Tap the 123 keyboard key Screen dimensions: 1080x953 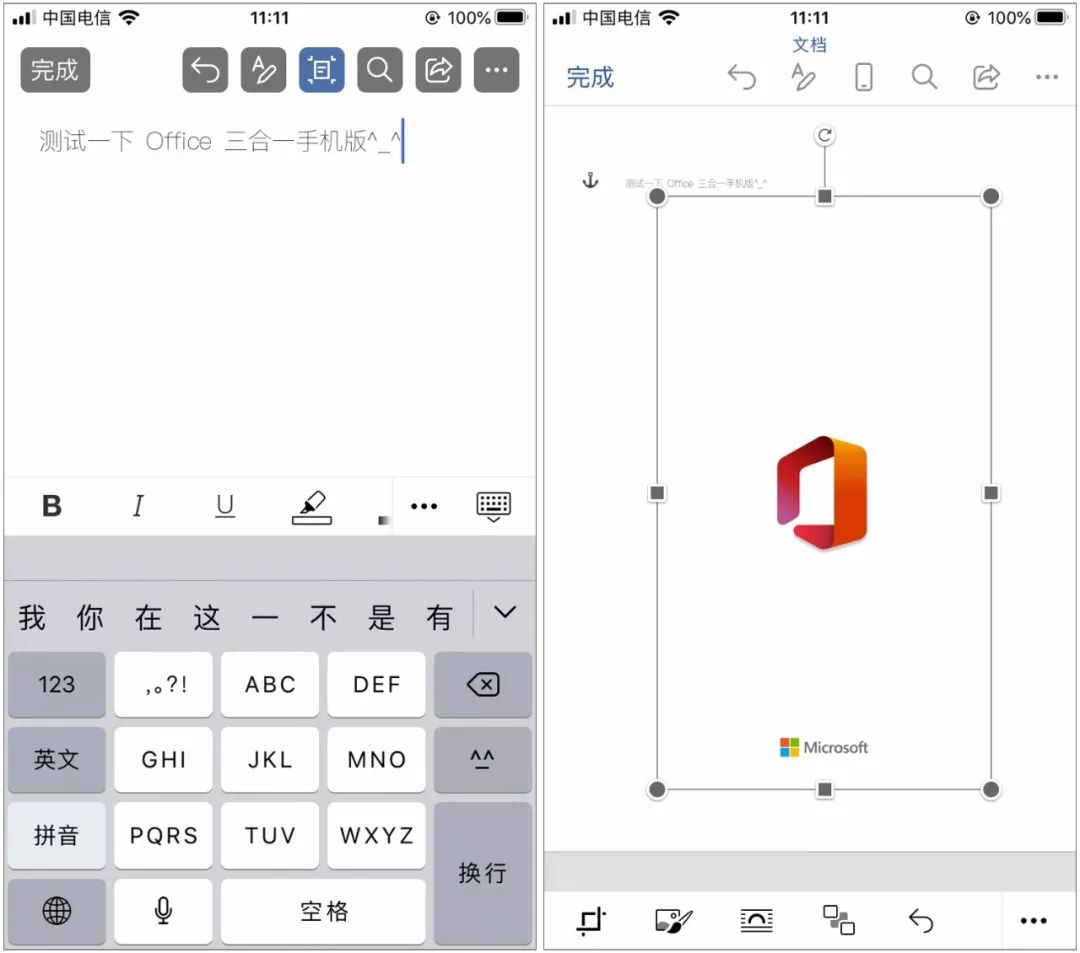coord(56,684)
